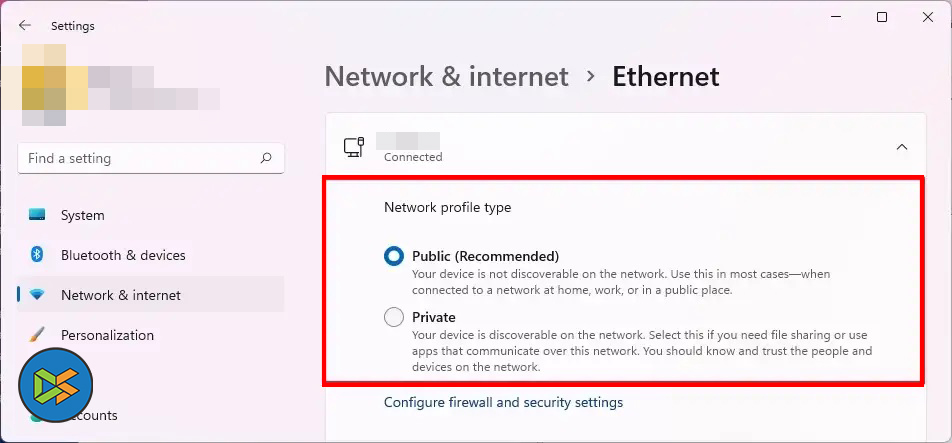
Task: Maximize the Settings window
Action: 882,17
